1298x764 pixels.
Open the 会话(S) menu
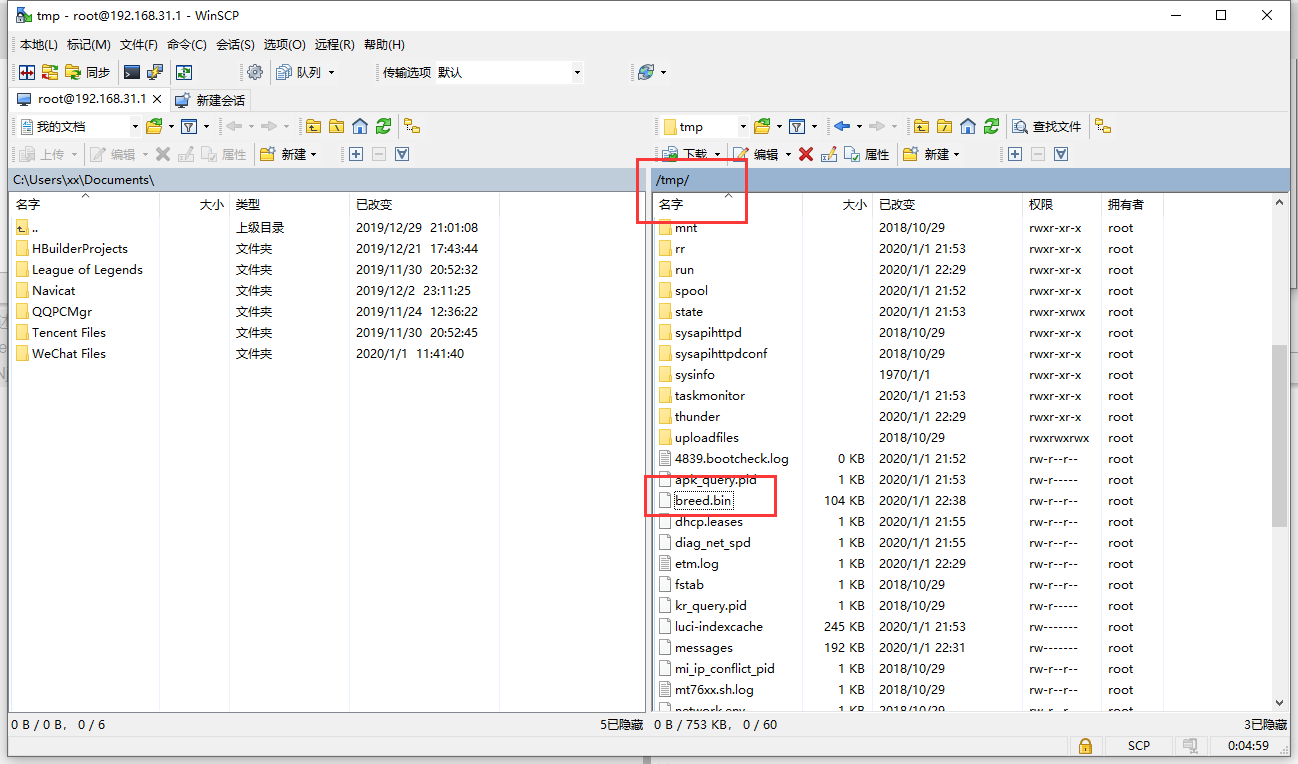click(235, 44)
